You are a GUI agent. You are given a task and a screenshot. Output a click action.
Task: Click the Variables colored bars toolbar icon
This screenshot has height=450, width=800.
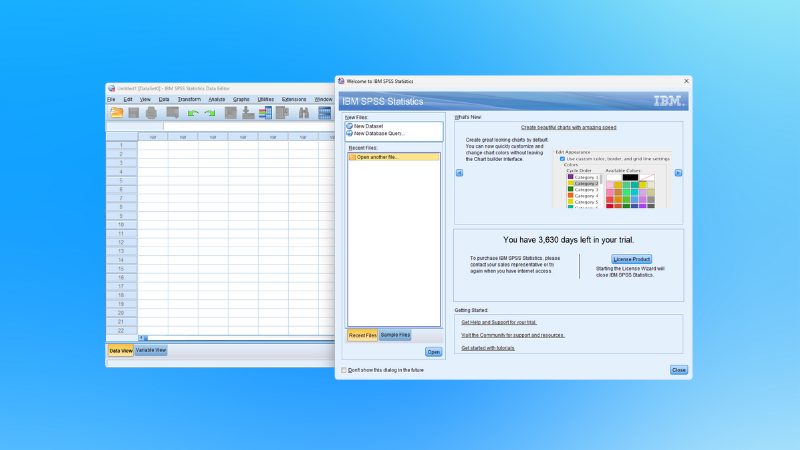click(265, 113)
